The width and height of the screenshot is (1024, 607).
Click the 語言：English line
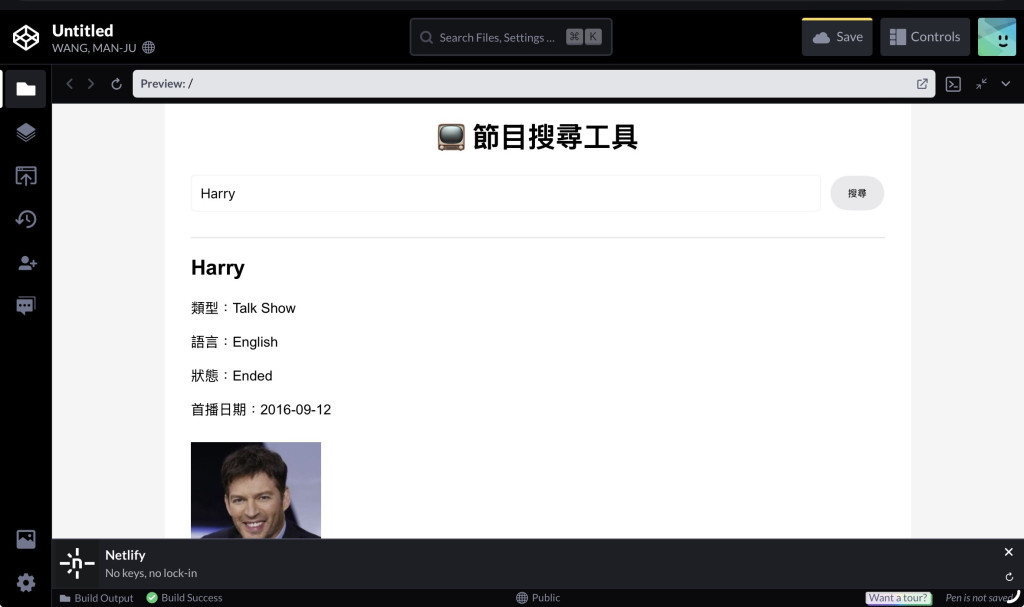coord(234,342)
